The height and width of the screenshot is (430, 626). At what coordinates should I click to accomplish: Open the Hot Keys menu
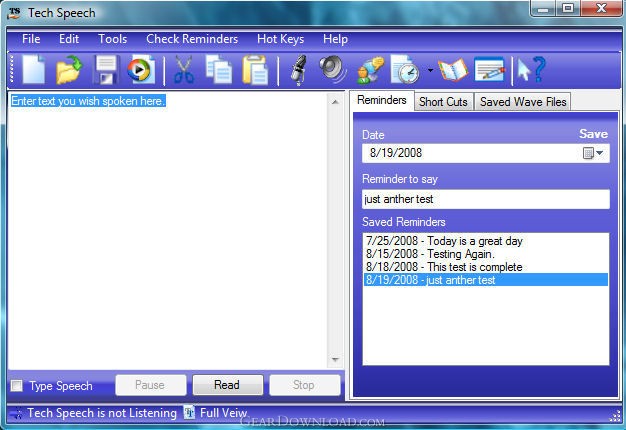[281, 39]
